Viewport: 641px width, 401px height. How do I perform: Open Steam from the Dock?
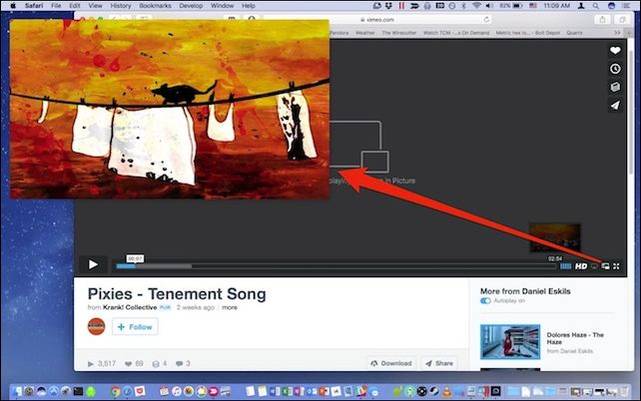(434, 392)
